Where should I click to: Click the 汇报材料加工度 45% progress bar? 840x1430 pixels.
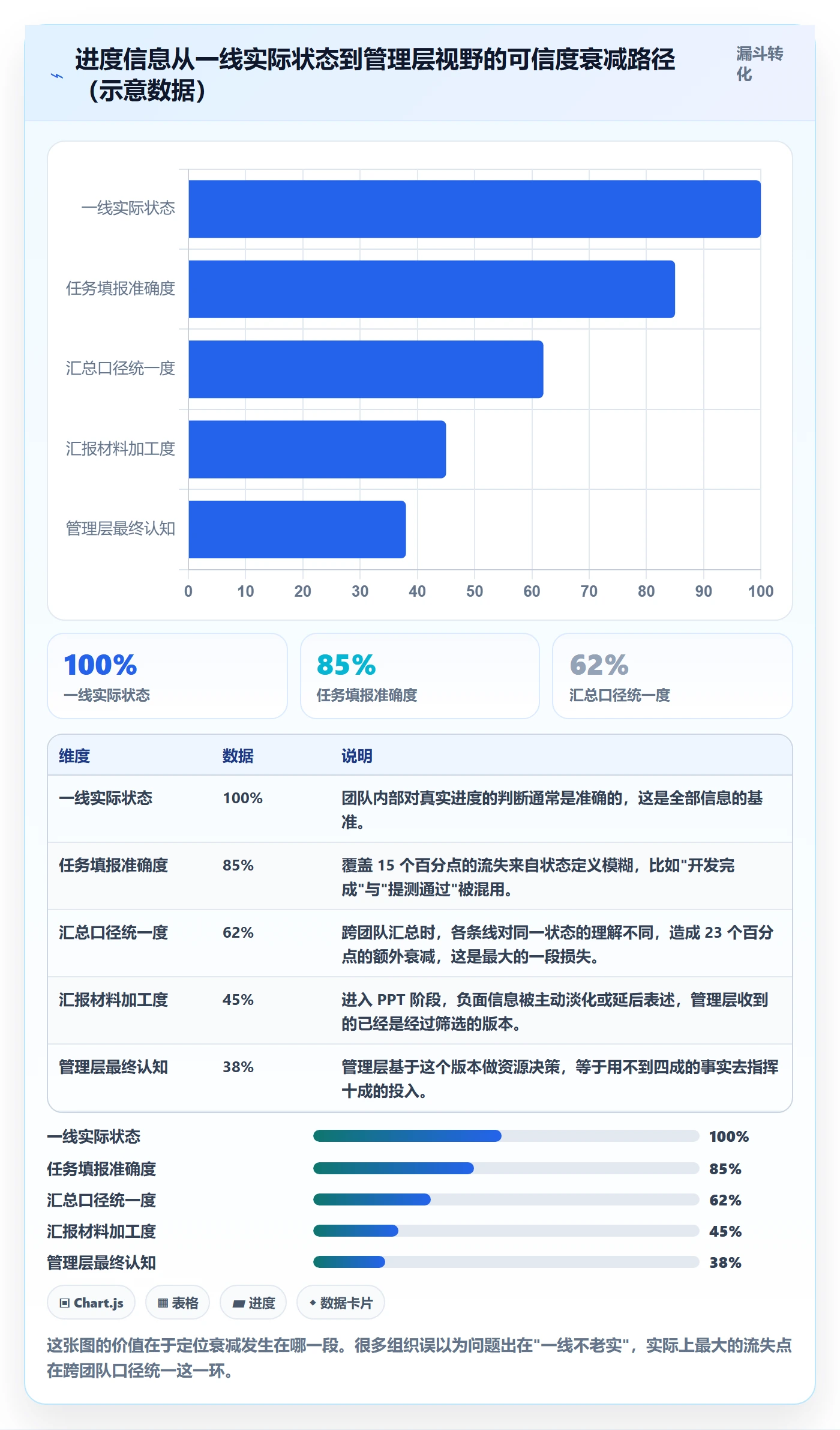506,1231
